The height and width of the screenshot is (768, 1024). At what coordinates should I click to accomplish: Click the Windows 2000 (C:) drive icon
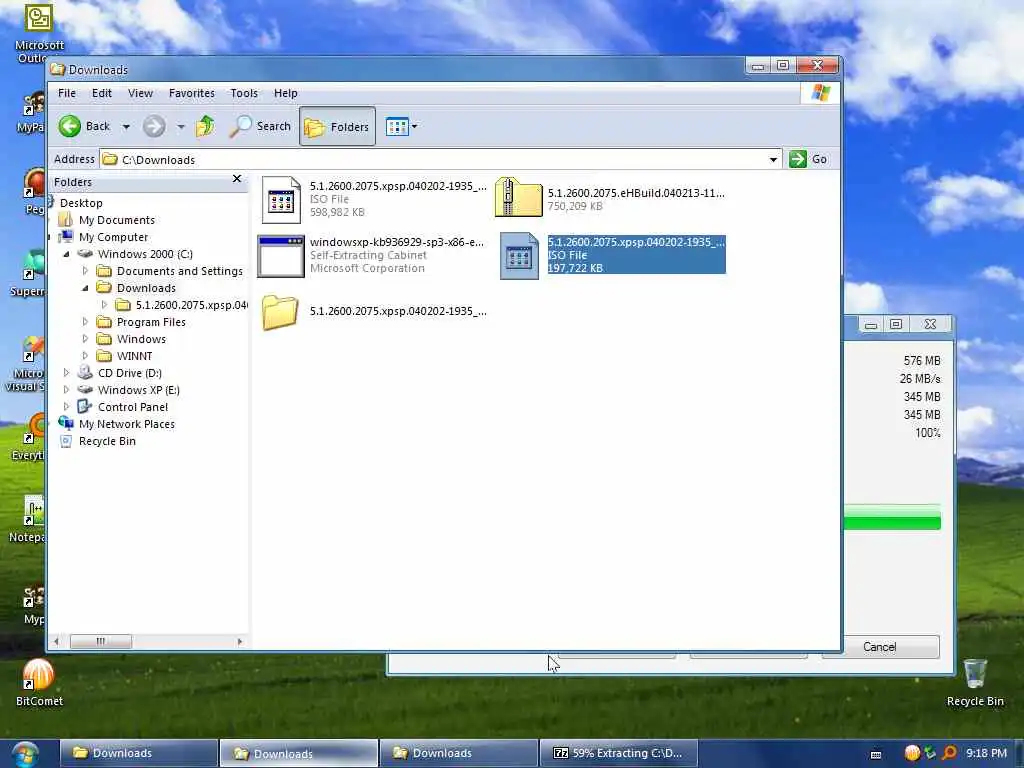(85, 253)
